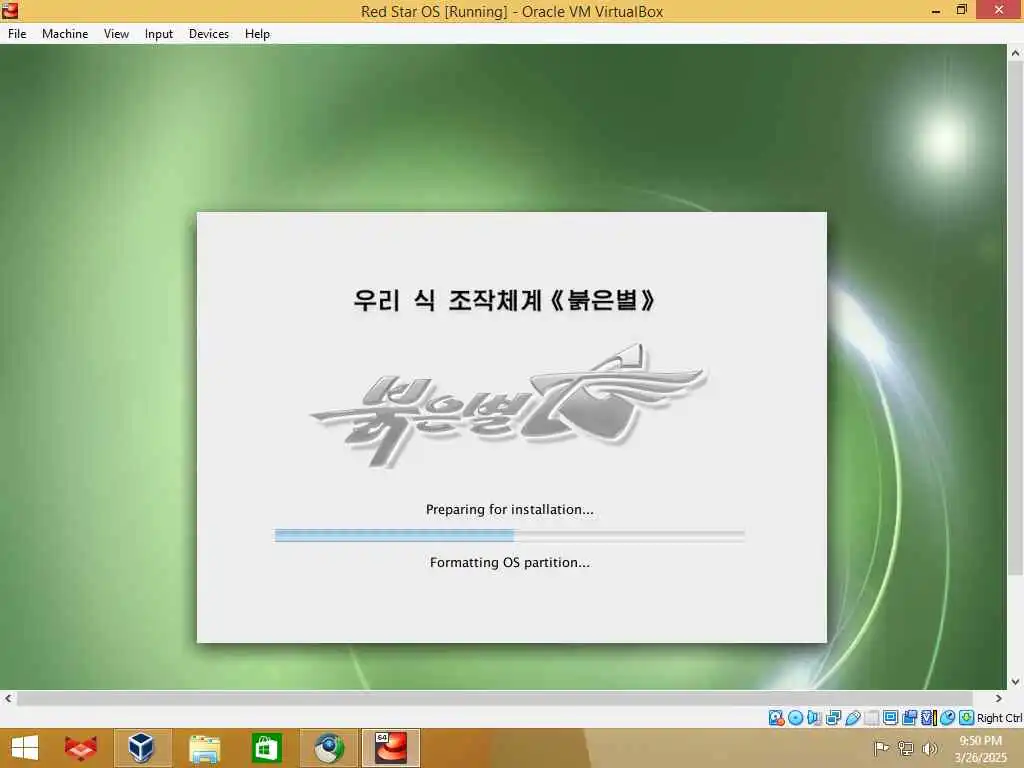Click the VirtualBox window title bar icon
1024x768 pixels.
pos(10,10)
